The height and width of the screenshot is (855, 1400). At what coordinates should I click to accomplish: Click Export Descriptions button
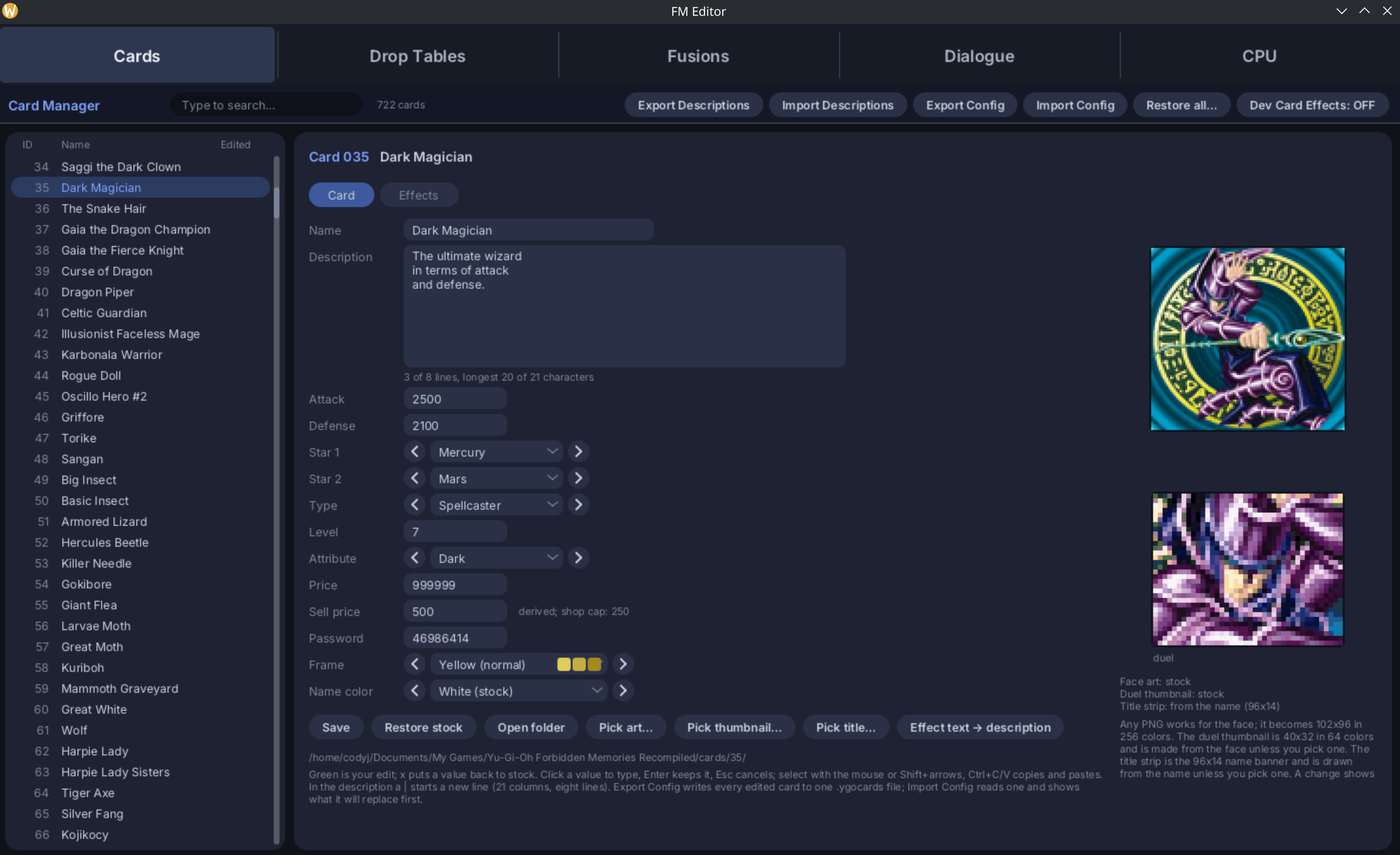tap(694, 105)
